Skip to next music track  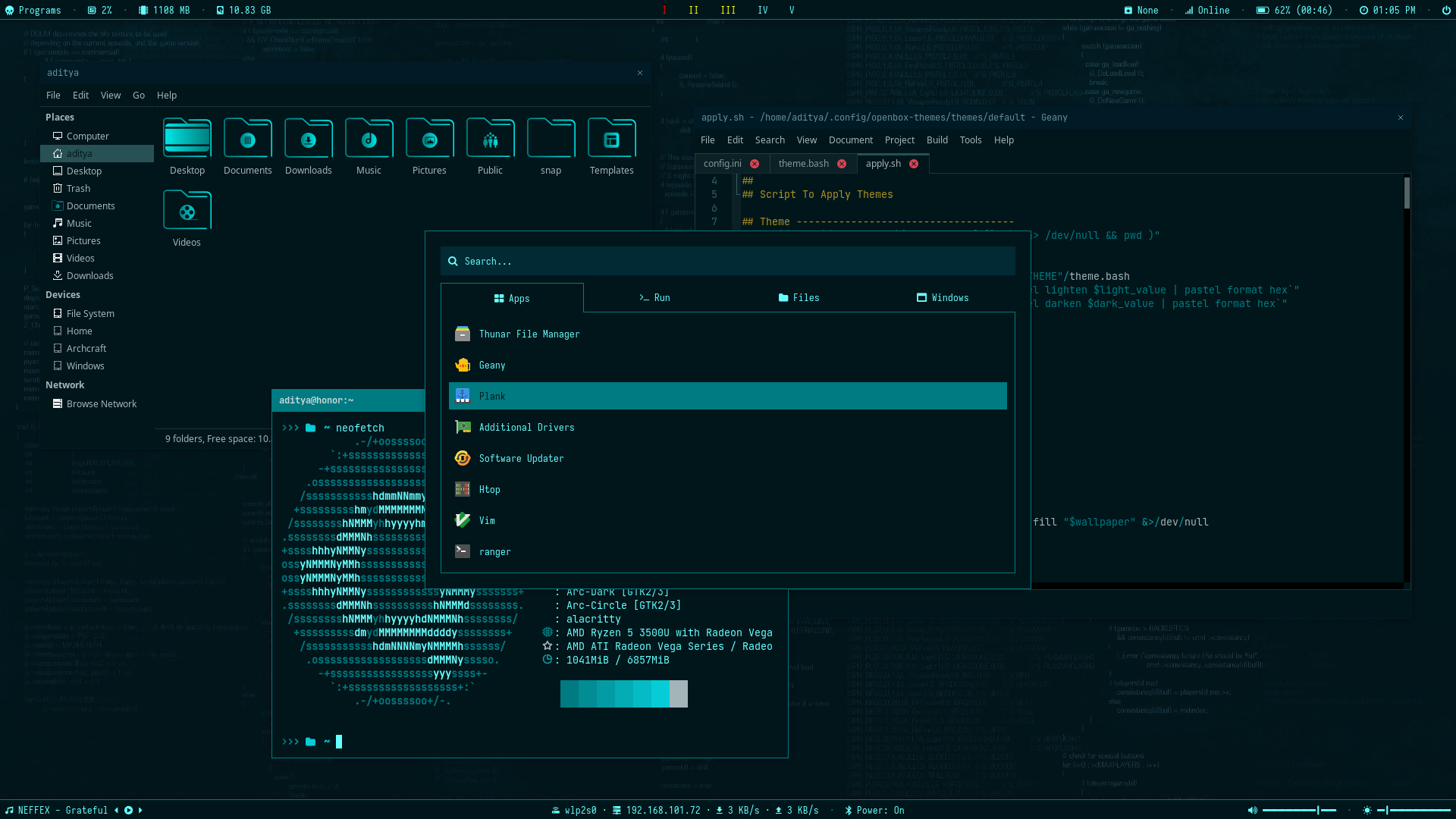[x=140, y=811]
